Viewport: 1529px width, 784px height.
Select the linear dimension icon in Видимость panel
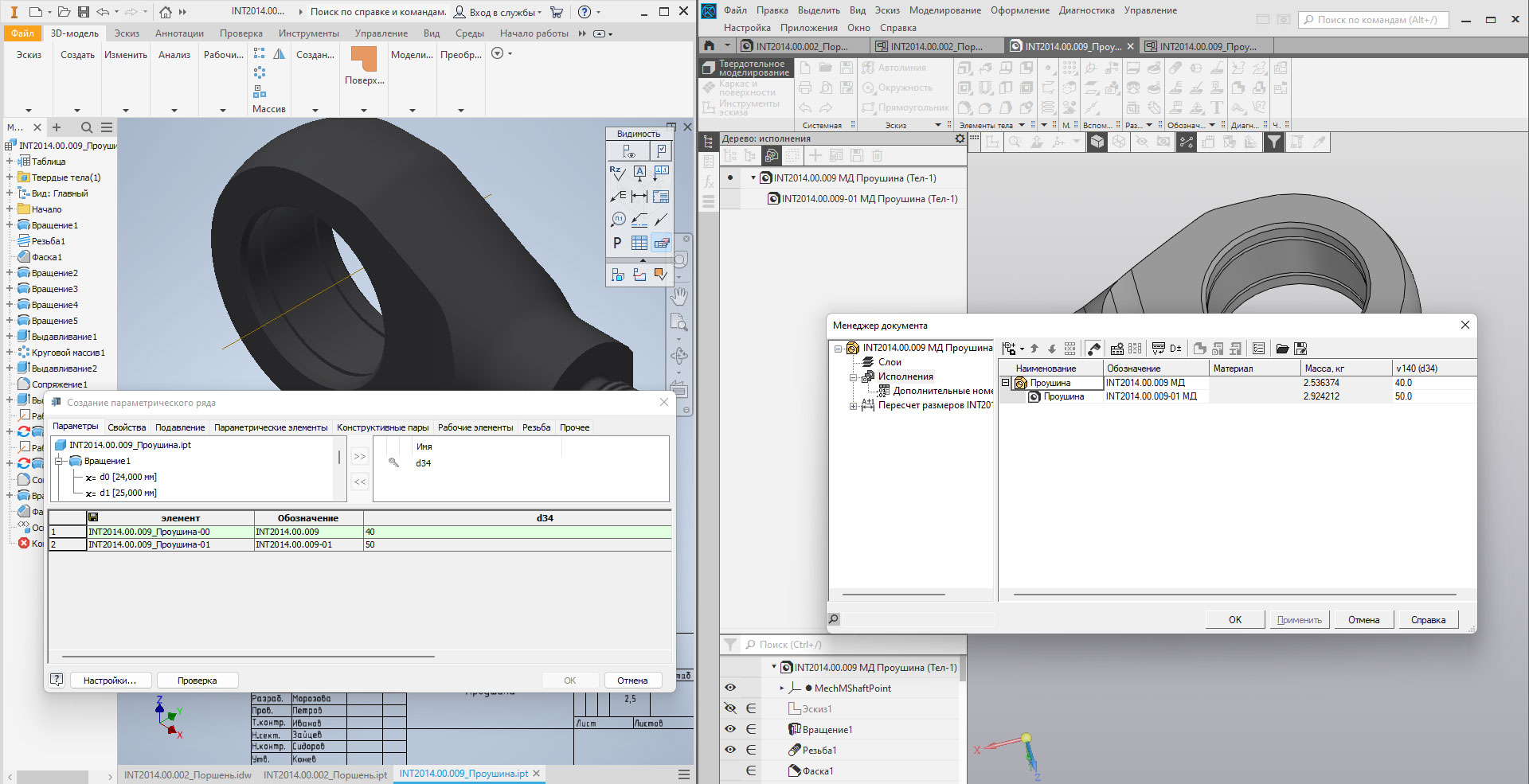click(x=639, y=197)
